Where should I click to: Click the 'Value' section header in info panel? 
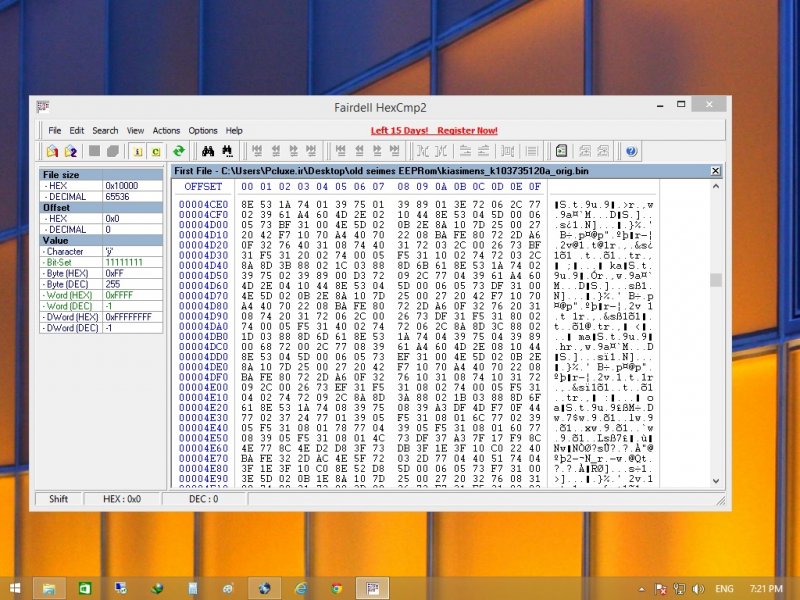101,240
